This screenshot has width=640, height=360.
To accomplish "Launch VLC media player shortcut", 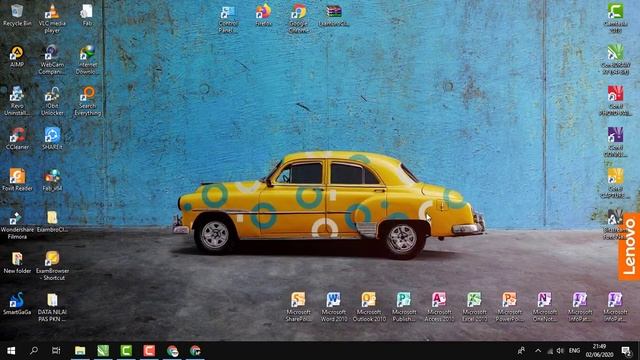I will pos(52,19).
